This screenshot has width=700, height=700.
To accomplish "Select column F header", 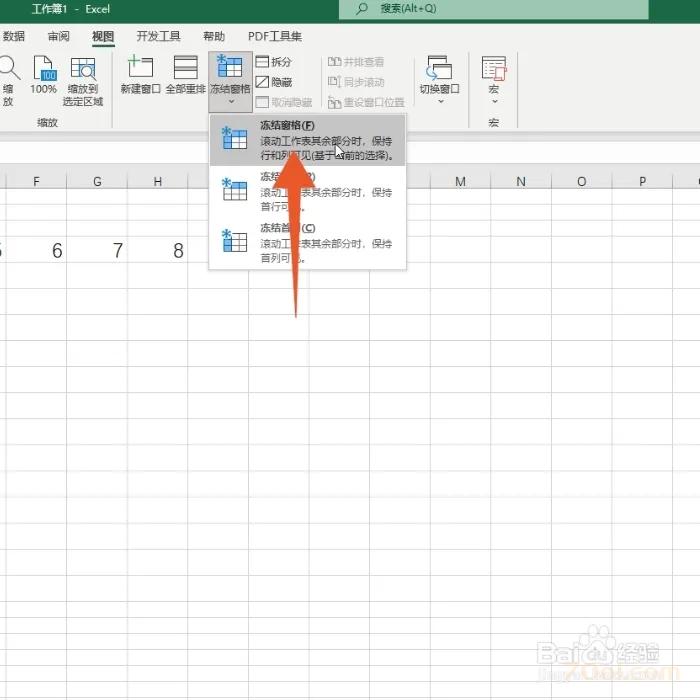I will click(x=36, y=181).
